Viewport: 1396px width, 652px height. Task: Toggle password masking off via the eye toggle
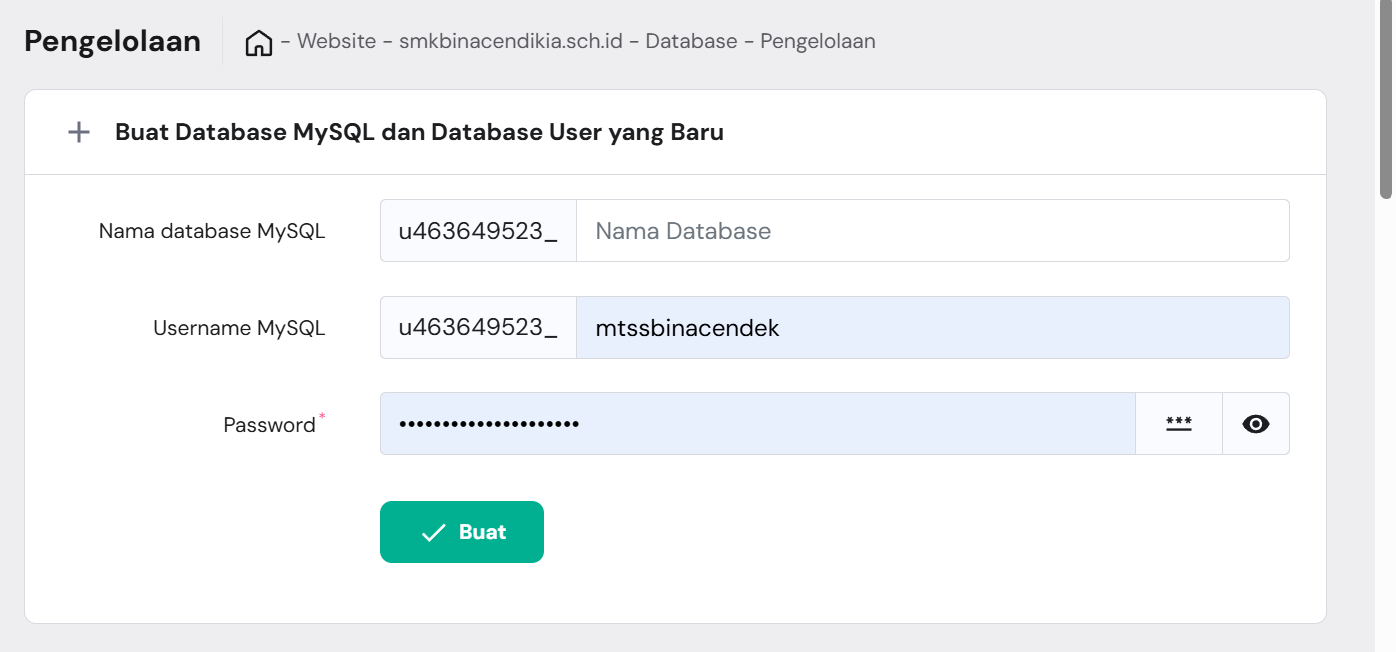pyautogui.click(x=1256, y=423)
